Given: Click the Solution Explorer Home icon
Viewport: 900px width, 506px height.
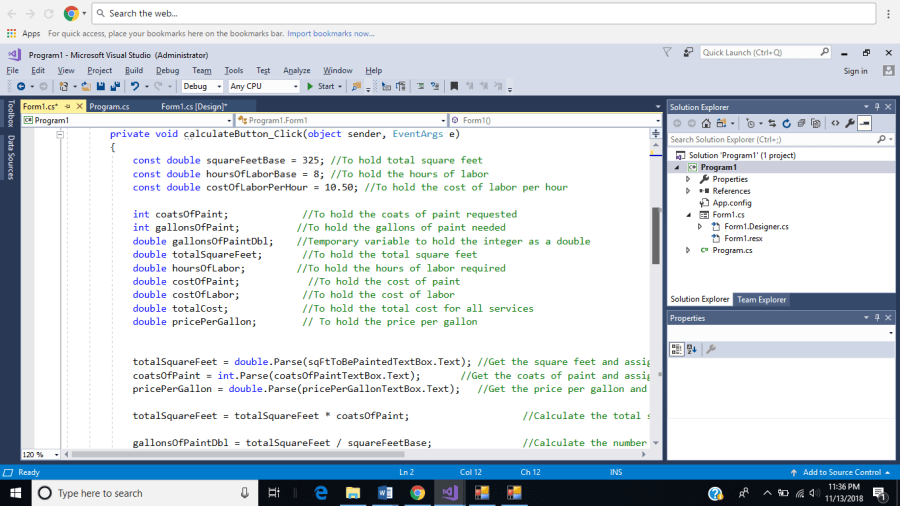Looking at the screenshot, I should 706,123.
